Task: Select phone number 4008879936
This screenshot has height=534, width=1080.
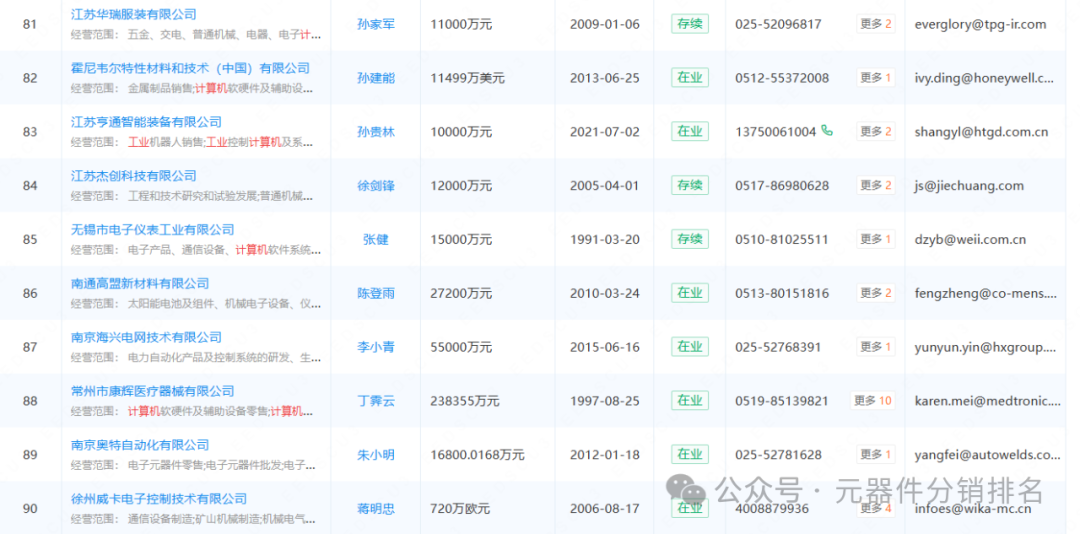Action: (772, 509)
